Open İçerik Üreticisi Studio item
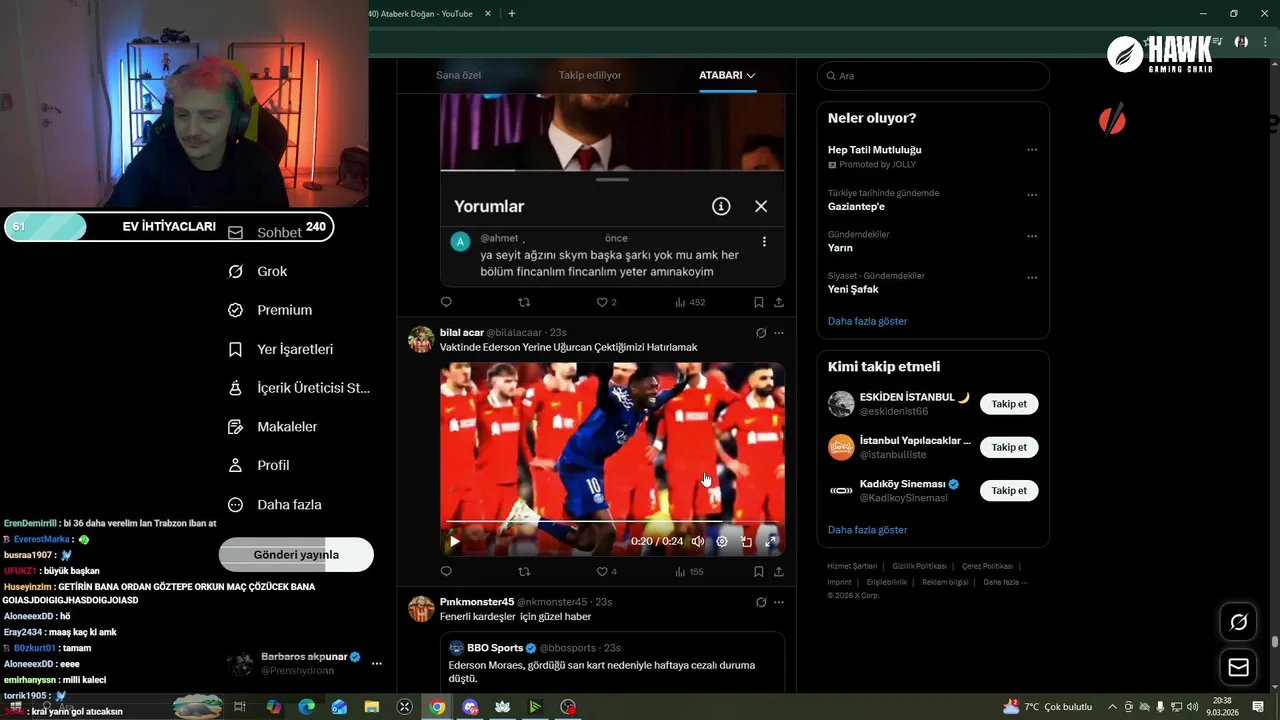This screenshot has height=720, width=1280. [299, 388]
